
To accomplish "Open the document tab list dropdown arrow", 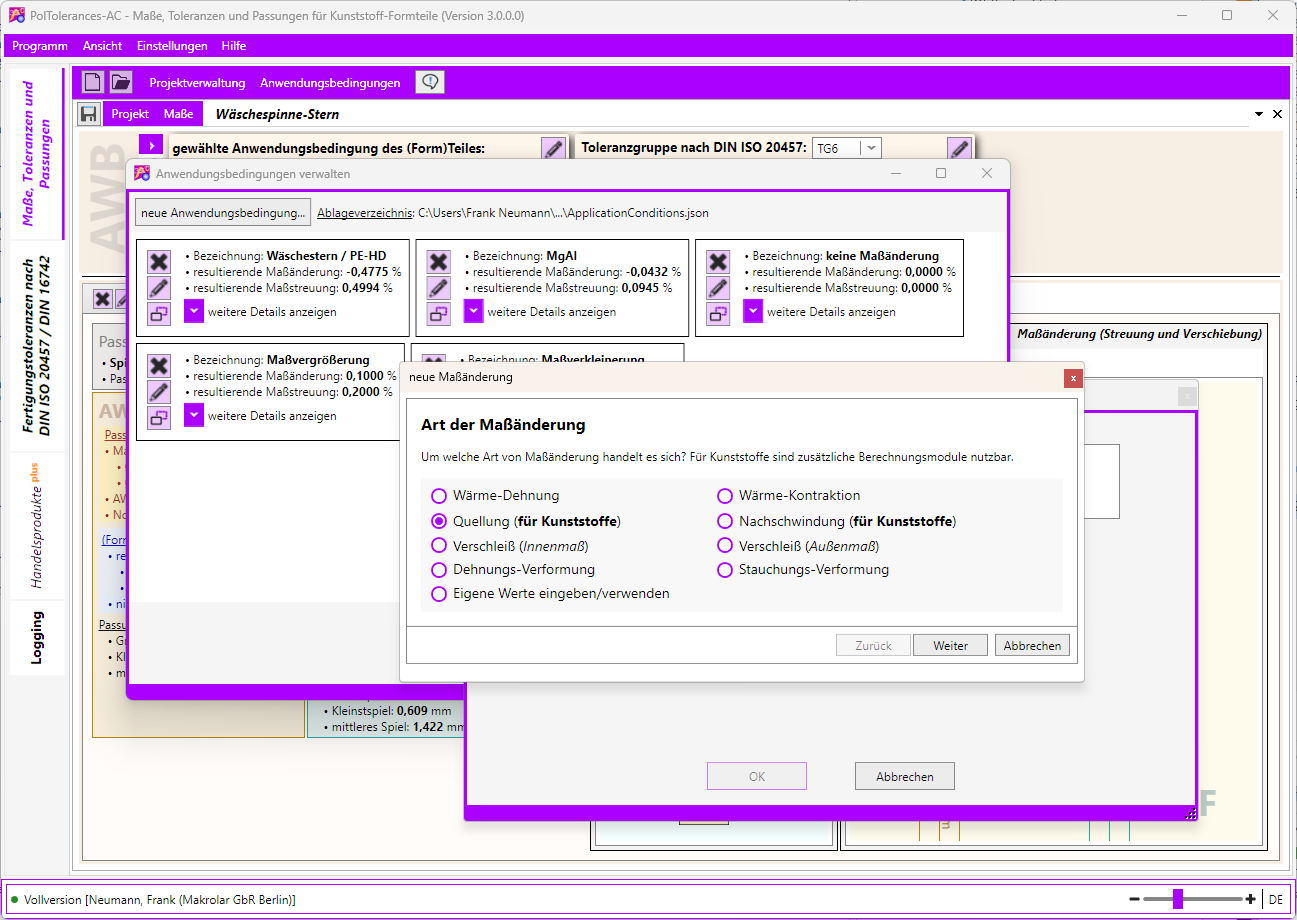I will (1259, 114).
